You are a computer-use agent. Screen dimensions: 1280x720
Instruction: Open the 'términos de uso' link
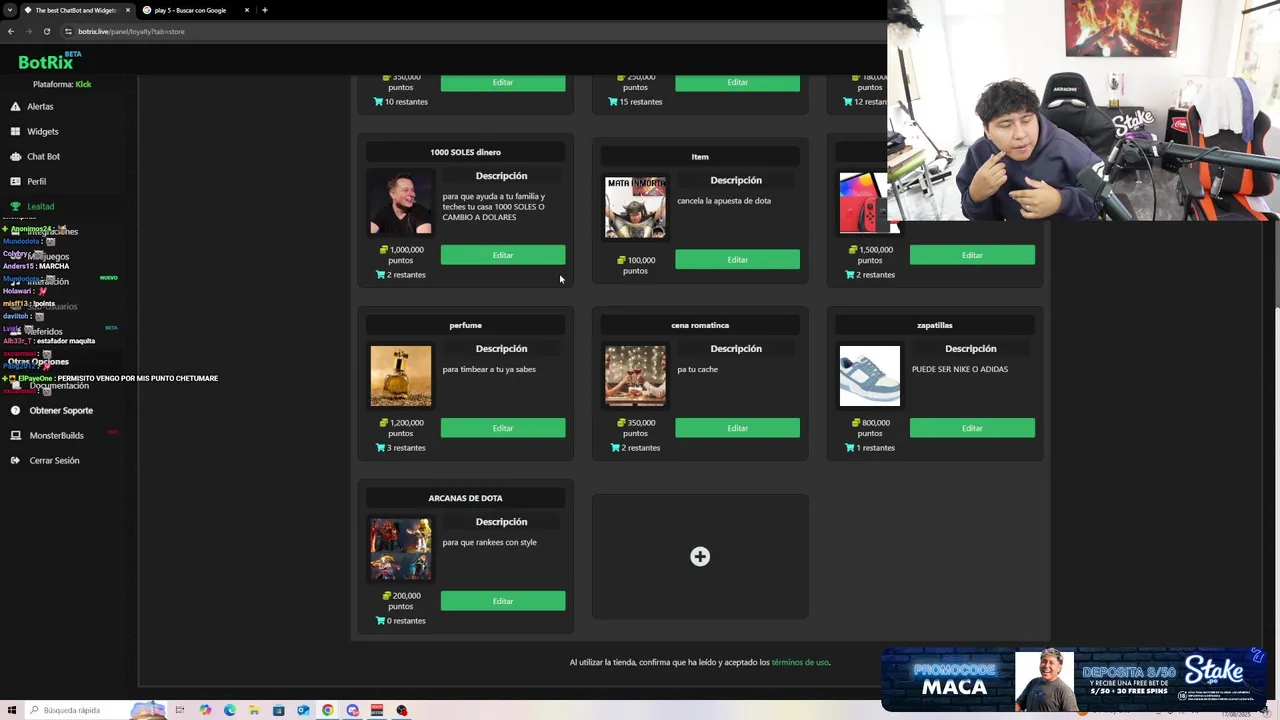[800, 662]
